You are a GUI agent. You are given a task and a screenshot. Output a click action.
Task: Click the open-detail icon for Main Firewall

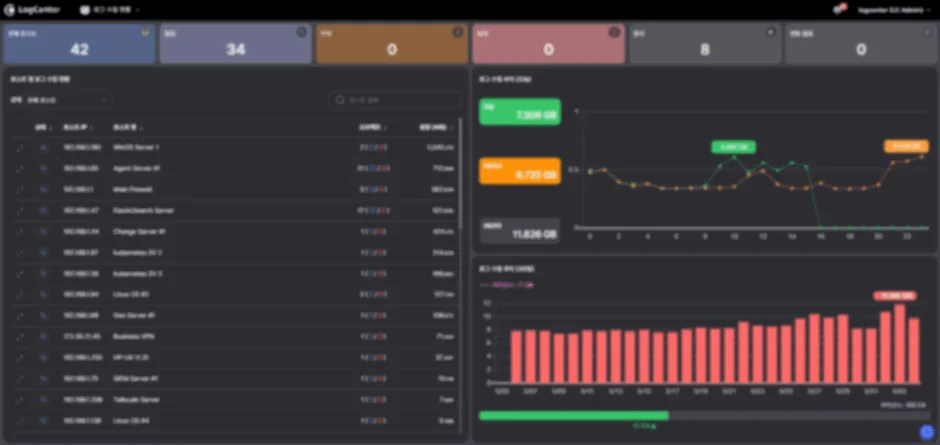tap(20, 190)
